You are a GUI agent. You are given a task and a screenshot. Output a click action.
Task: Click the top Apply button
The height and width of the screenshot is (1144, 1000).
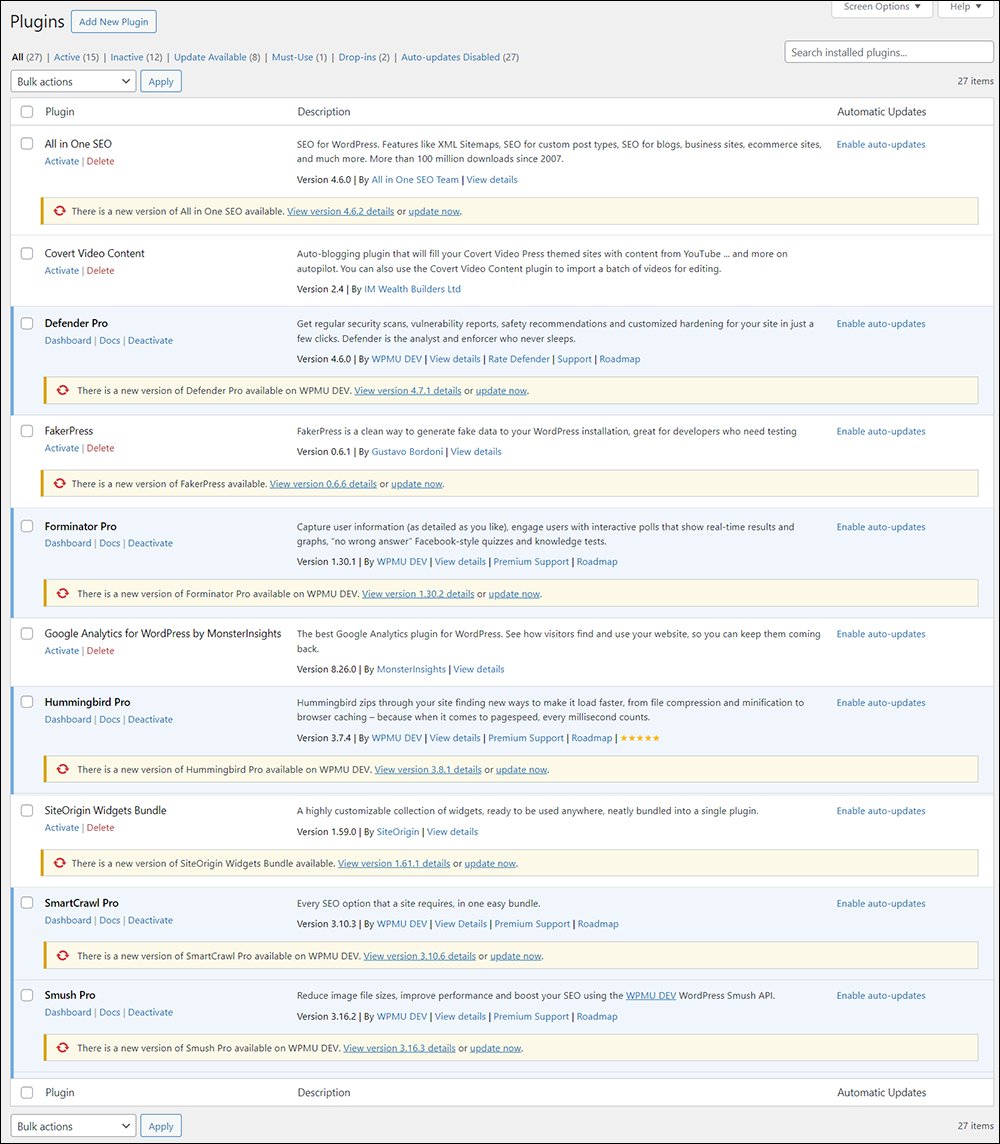point(160,82)
